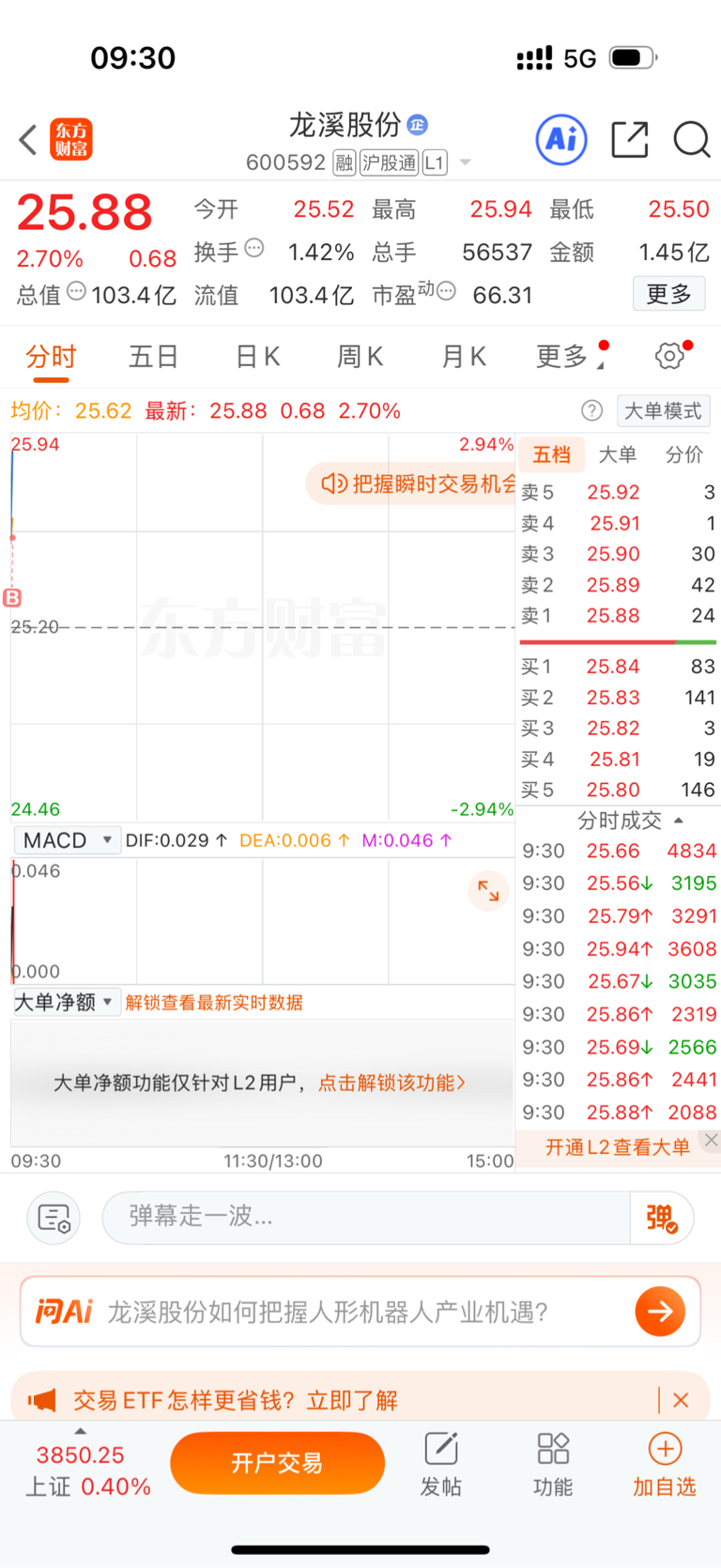721x1568 pixels.
Task: Collapse the 分时成交 section arrow
Action: tap(679, 821)
